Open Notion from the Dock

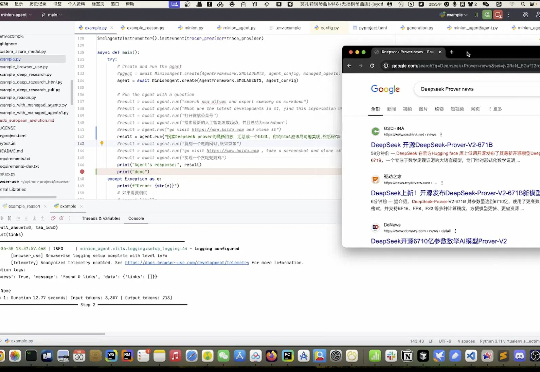[x=407, y=356]
